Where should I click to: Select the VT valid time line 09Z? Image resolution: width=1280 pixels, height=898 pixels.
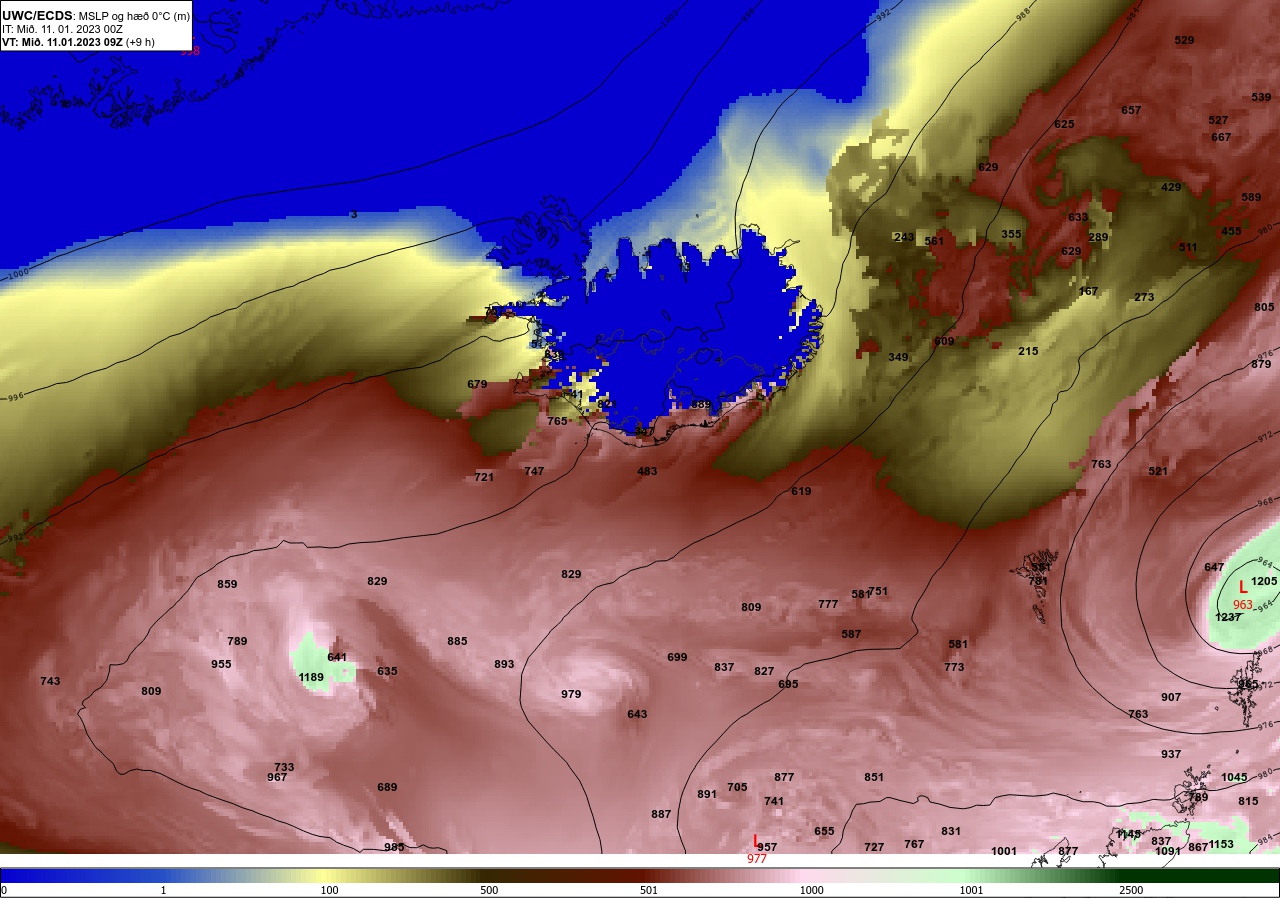[x=78, y=42]
